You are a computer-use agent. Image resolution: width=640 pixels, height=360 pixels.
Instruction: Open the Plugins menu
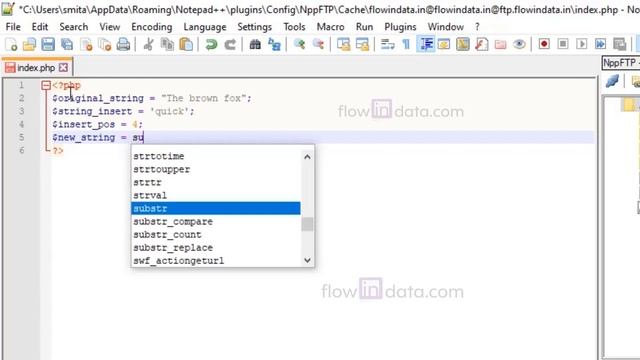[x=400, y=27]
